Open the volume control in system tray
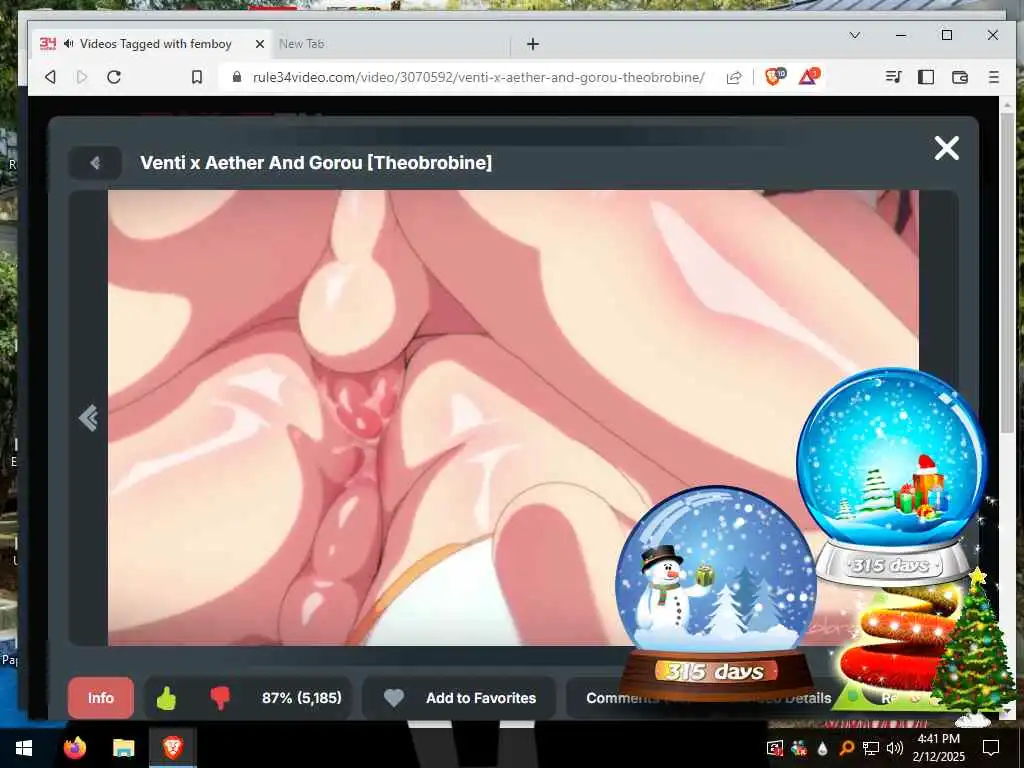Viewport: 1024px width, 768px height. (895, 748)
